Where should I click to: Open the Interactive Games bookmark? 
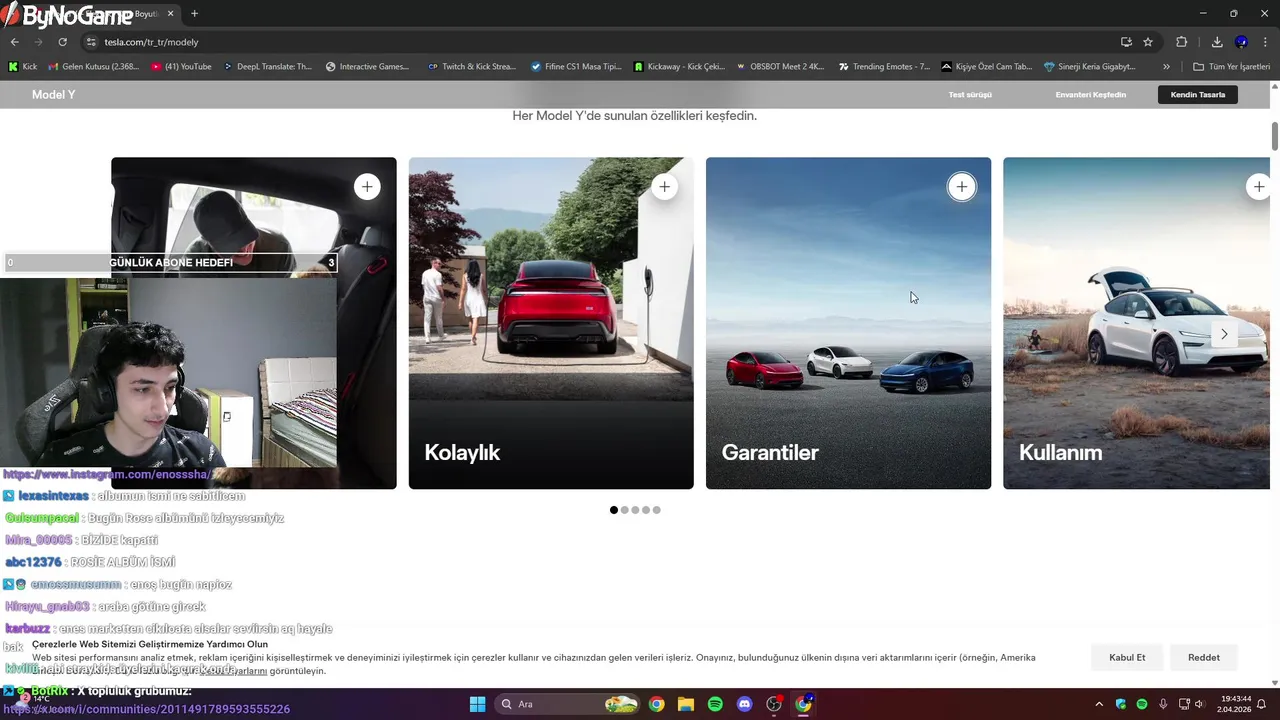[368, 67]
